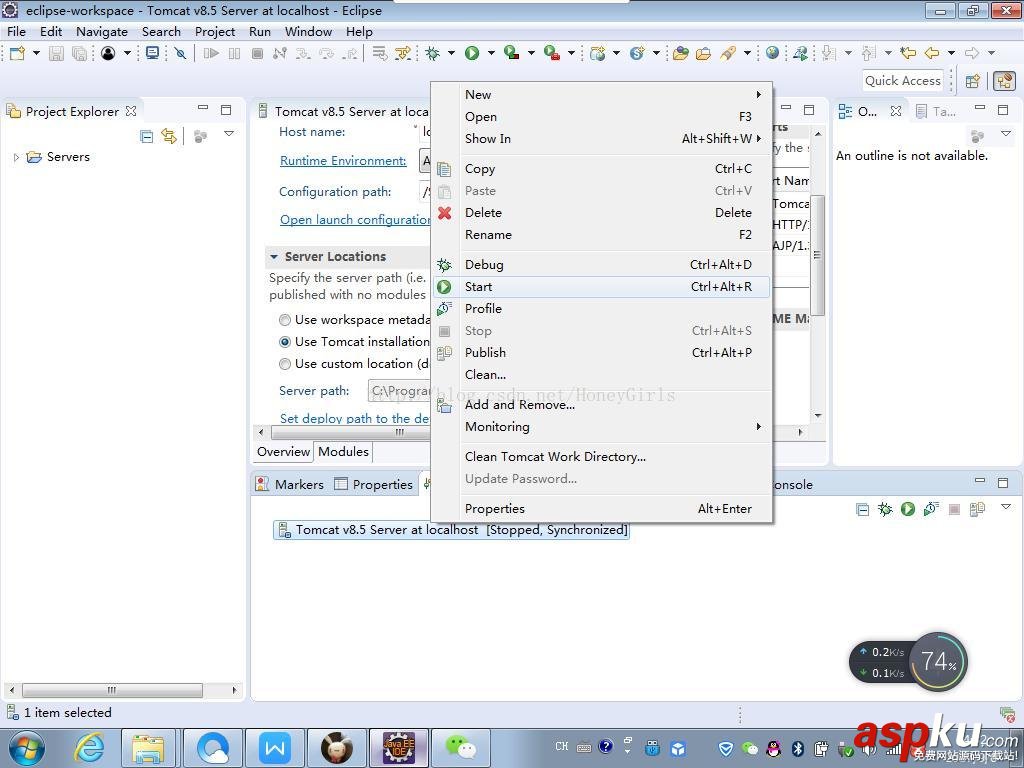Start the server via Servers view green icon

coord(908,509)
